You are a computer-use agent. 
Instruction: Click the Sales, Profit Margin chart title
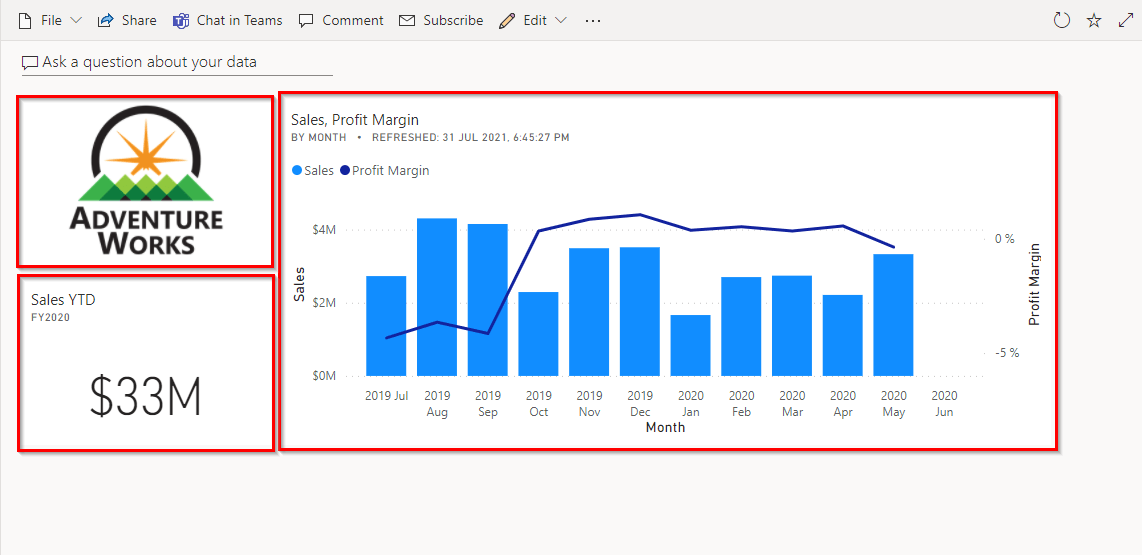click(x=355, y=120)
